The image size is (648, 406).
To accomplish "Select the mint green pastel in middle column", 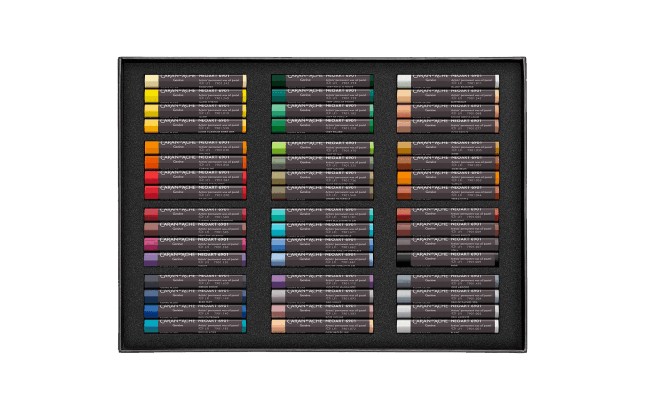I will 322,111.
